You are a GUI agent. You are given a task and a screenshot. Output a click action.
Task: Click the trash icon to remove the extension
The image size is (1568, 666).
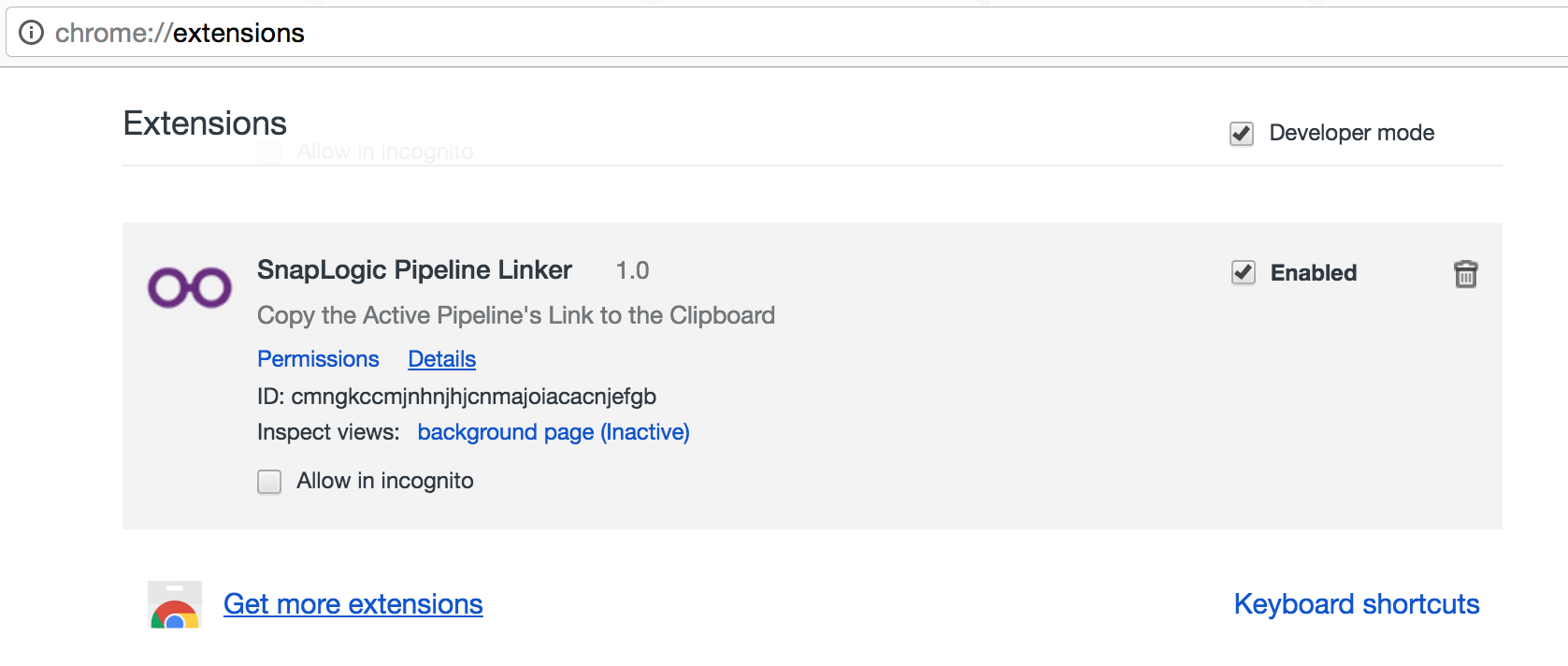pos(1466,274)
